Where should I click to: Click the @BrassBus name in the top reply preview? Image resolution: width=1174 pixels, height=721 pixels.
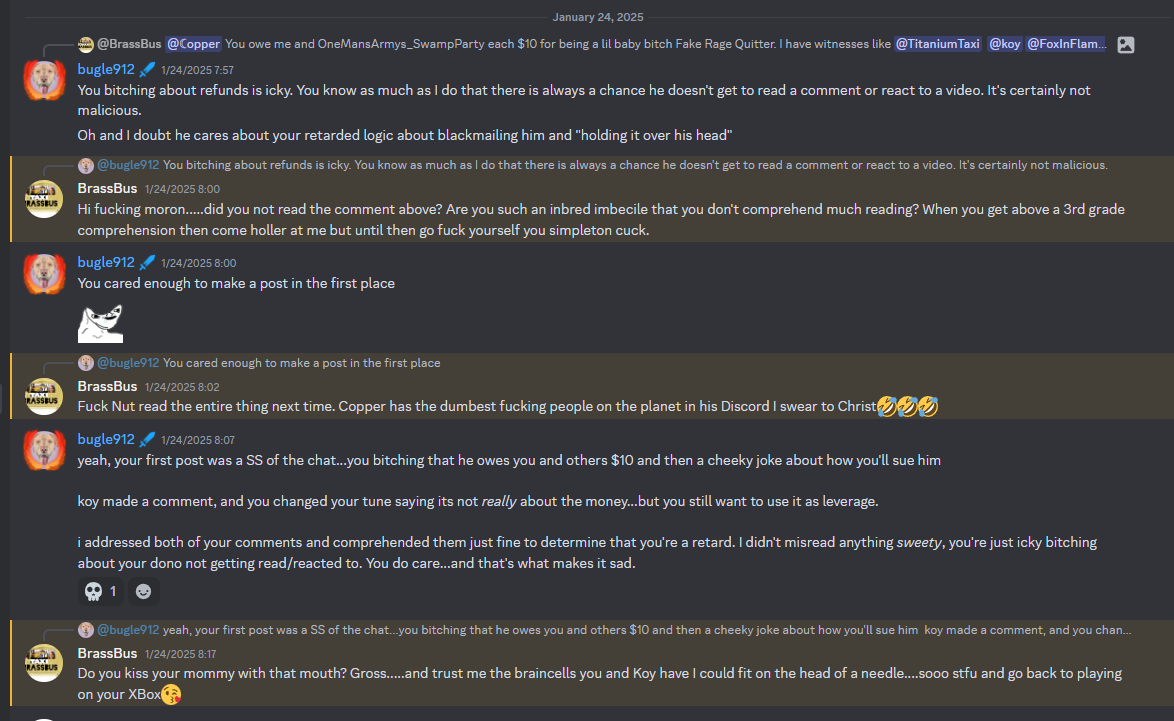[128, 44]
